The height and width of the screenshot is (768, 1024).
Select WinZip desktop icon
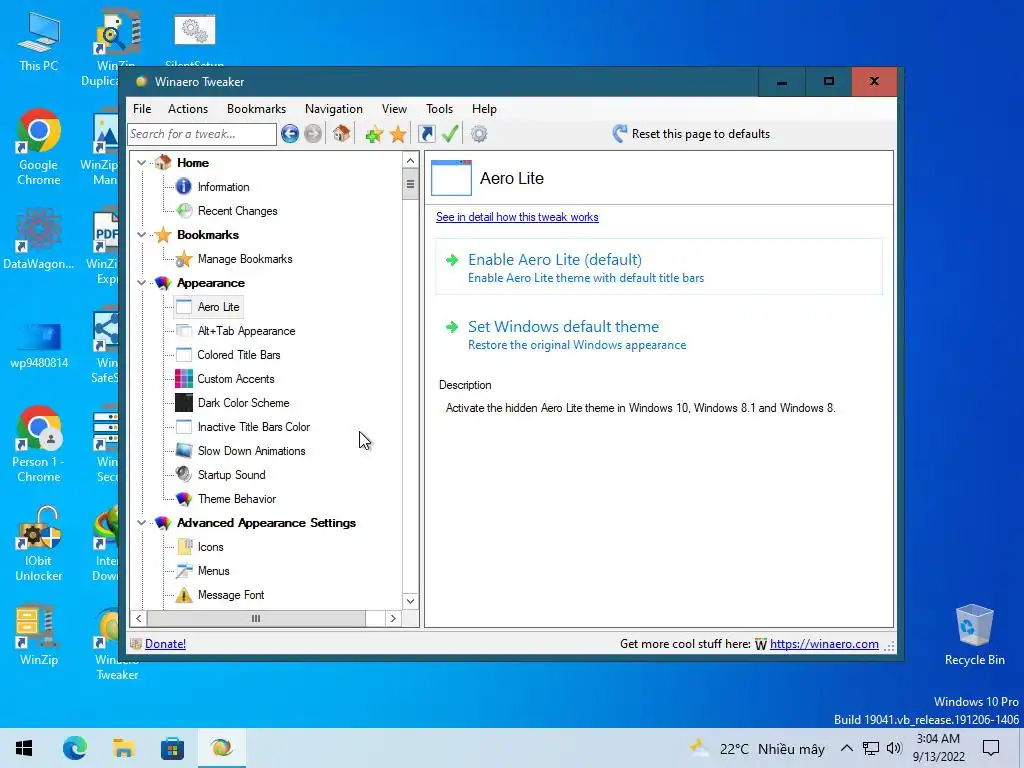click(39, 635)
